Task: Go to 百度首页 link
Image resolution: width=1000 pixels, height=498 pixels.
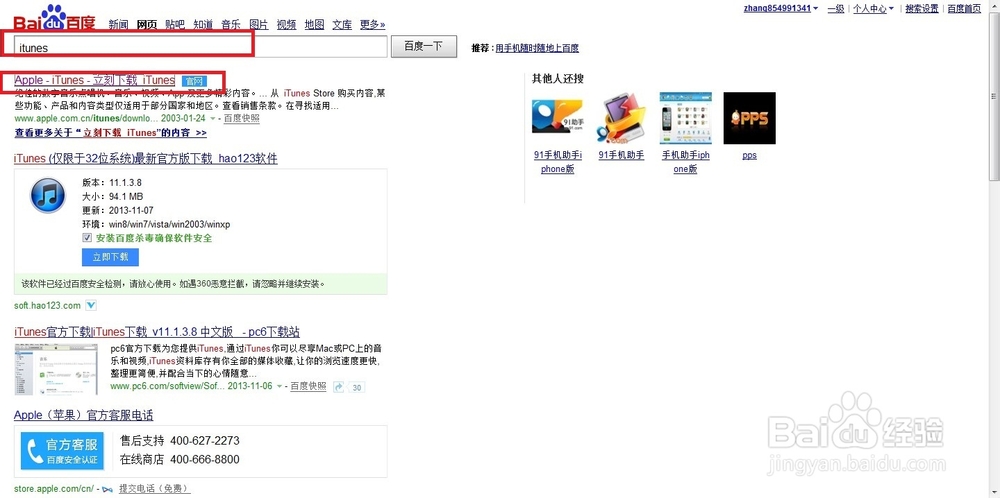Action: [x=964, y=8]
